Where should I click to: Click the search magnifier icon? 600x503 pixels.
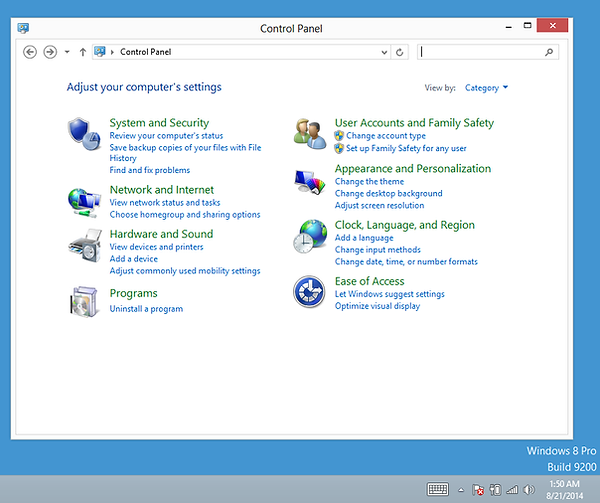click(x=549, y=52)
